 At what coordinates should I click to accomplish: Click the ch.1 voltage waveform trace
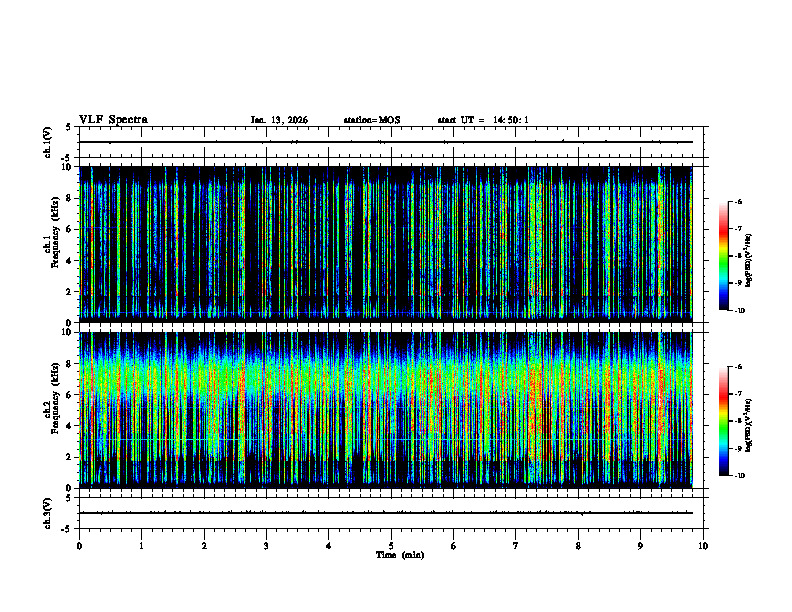click(x=386, y=142)
